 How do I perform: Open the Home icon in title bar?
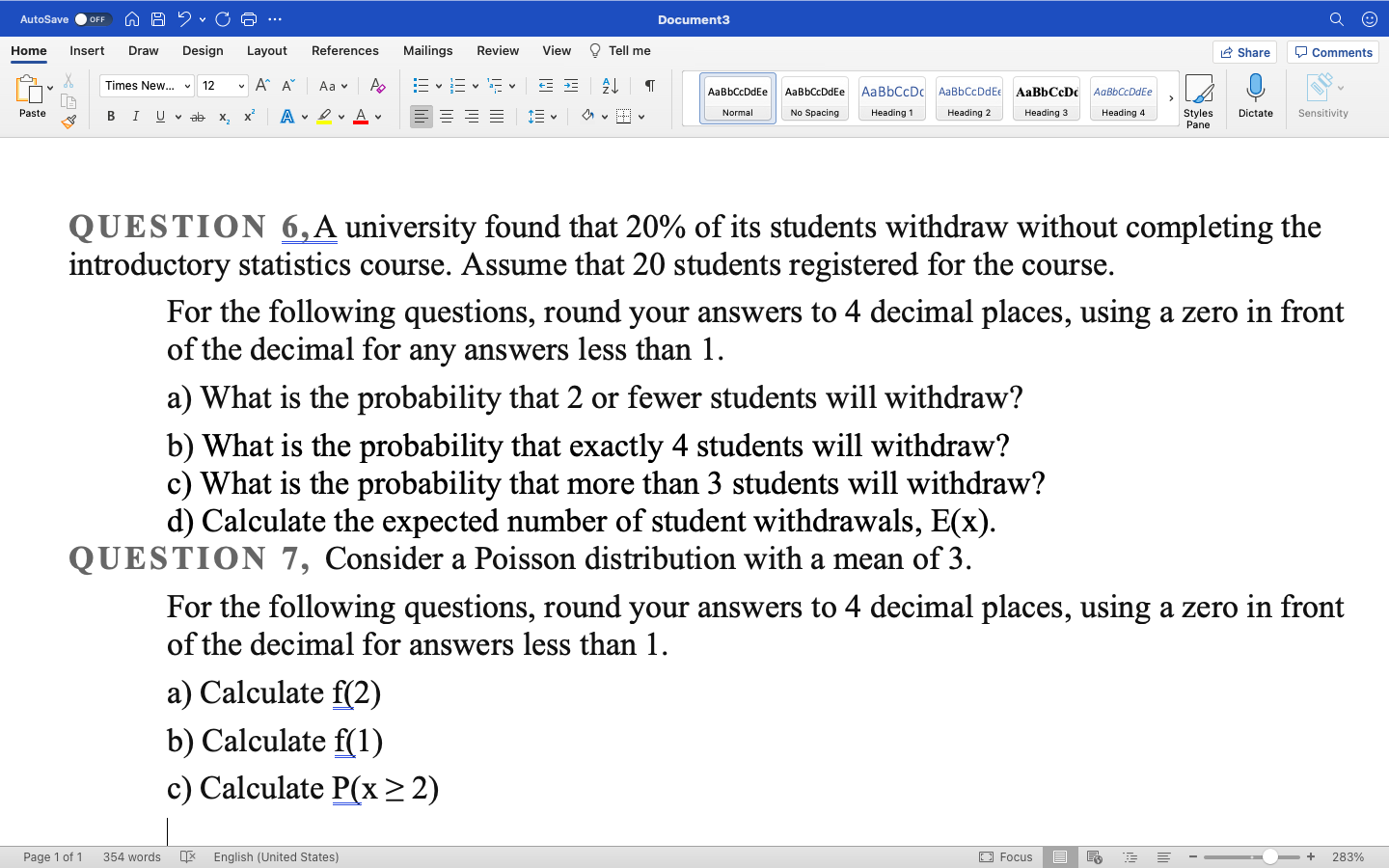132,19
